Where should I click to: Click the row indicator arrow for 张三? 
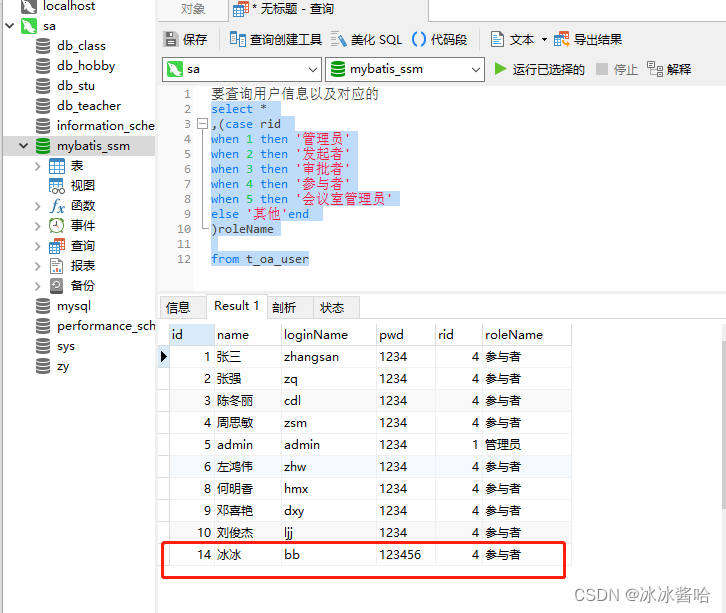click(163, 357)
